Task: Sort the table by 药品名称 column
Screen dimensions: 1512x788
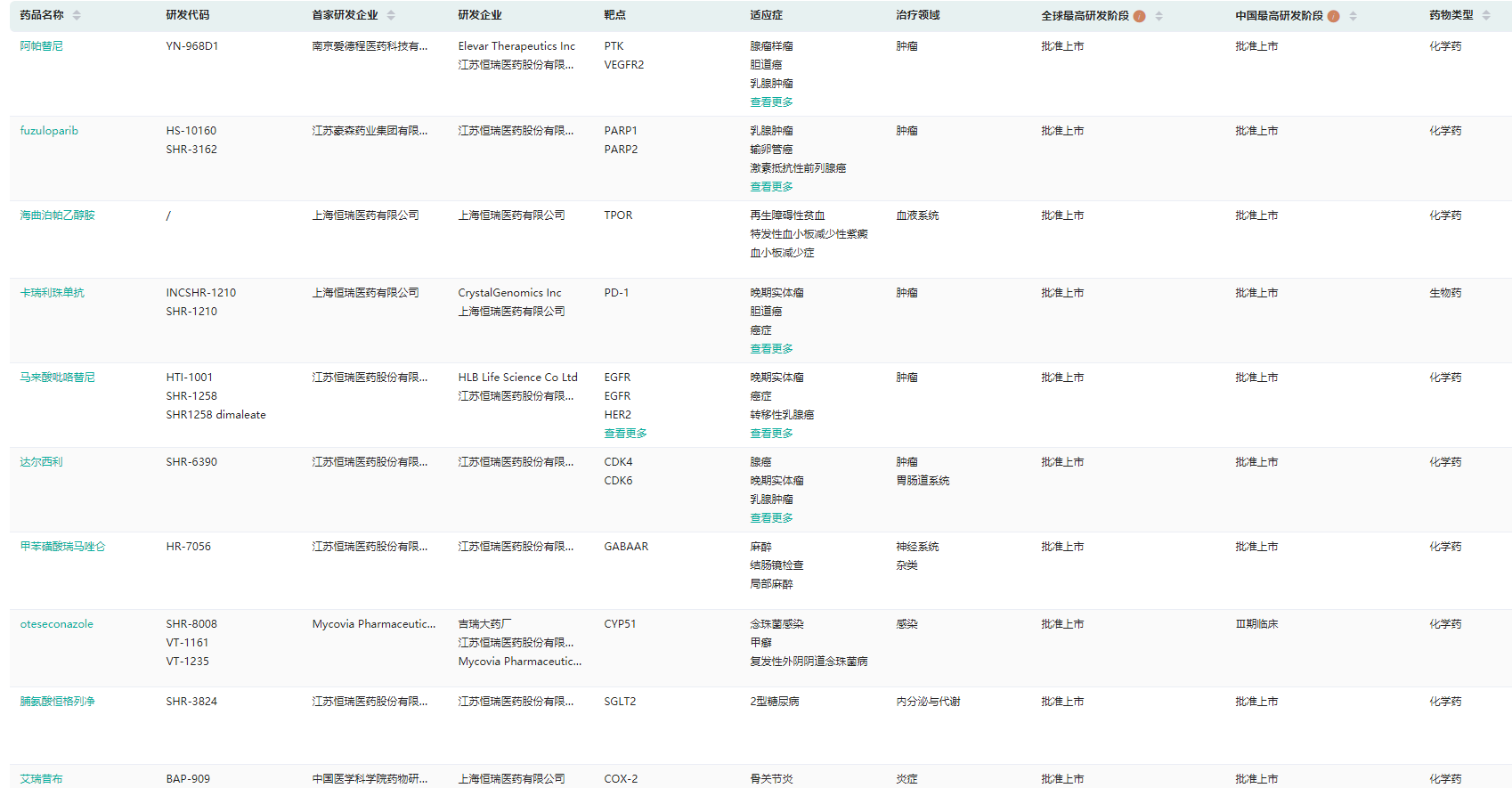Action: pyautogui.click(x=77, y=16)
